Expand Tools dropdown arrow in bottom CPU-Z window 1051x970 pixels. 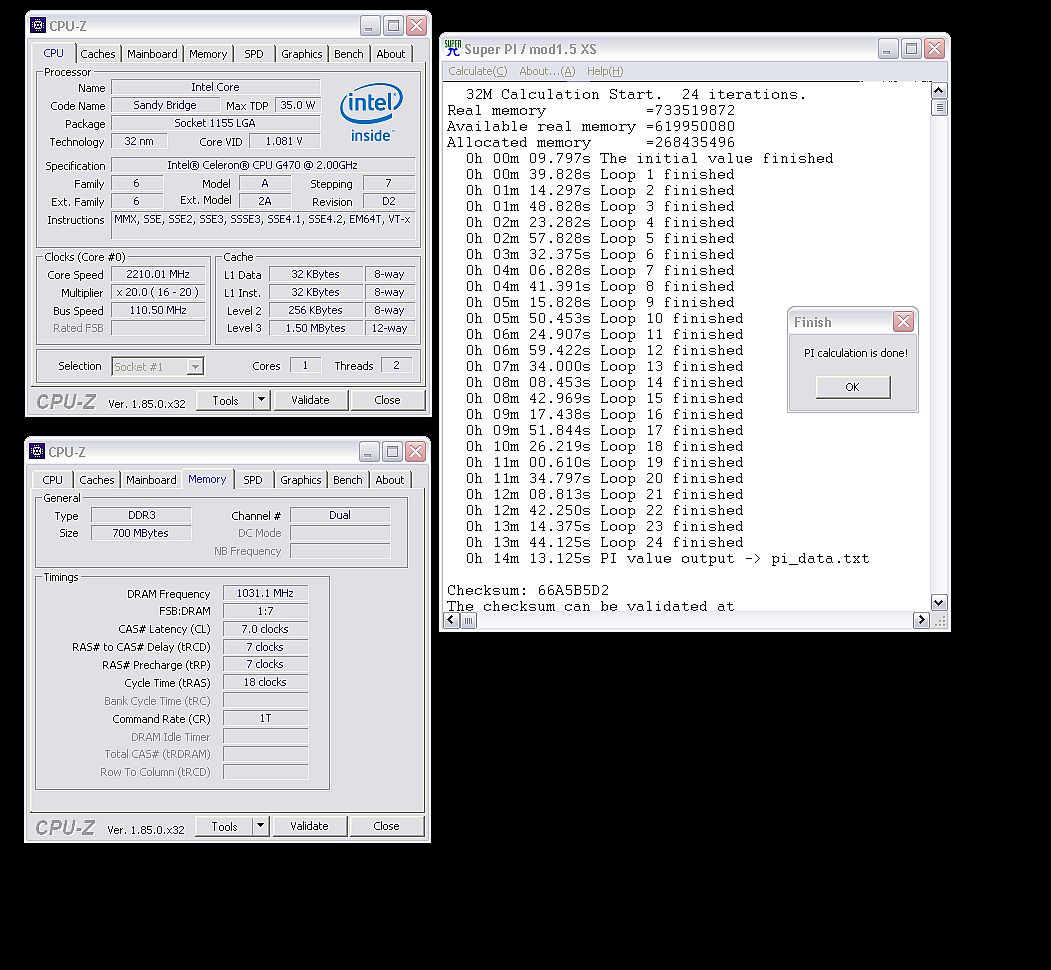pos(260,827)
